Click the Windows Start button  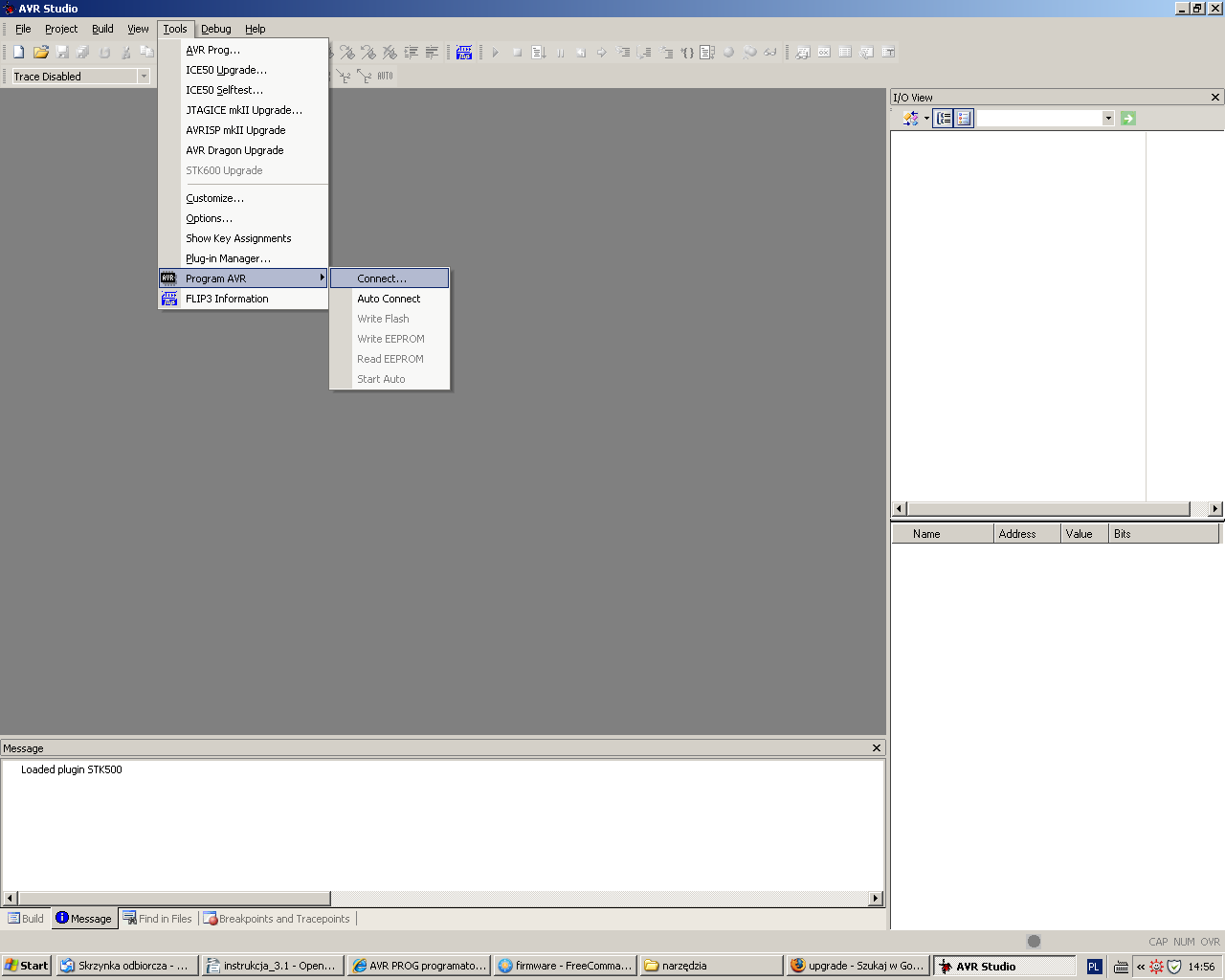(27, 966)
